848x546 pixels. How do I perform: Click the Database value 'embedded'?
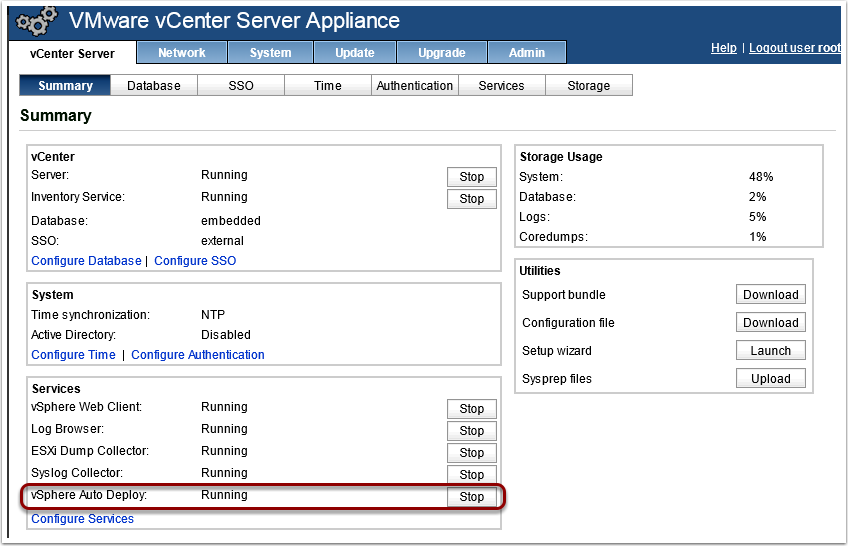231,221
